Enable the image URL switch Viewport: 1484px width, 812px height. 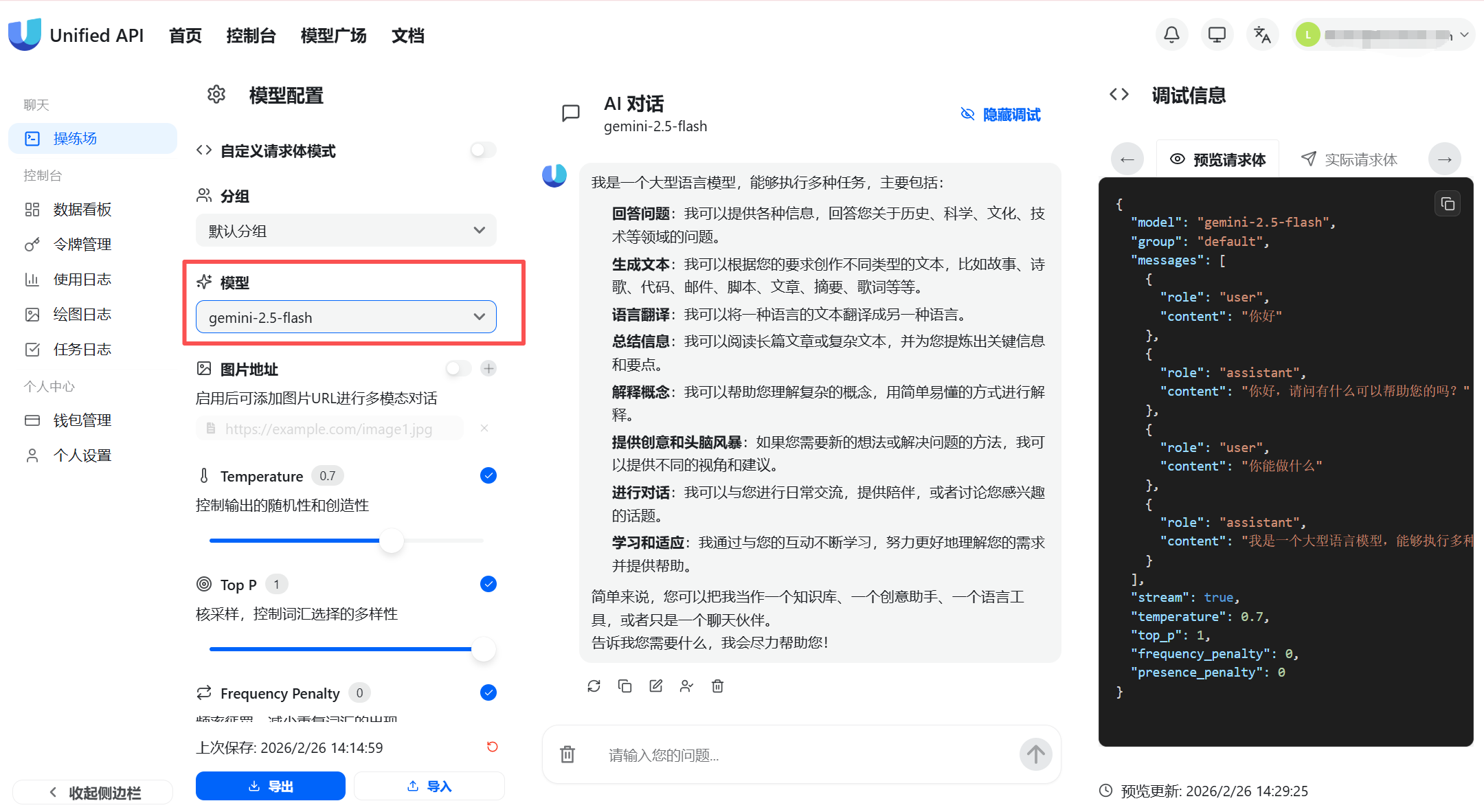point(458,369)
